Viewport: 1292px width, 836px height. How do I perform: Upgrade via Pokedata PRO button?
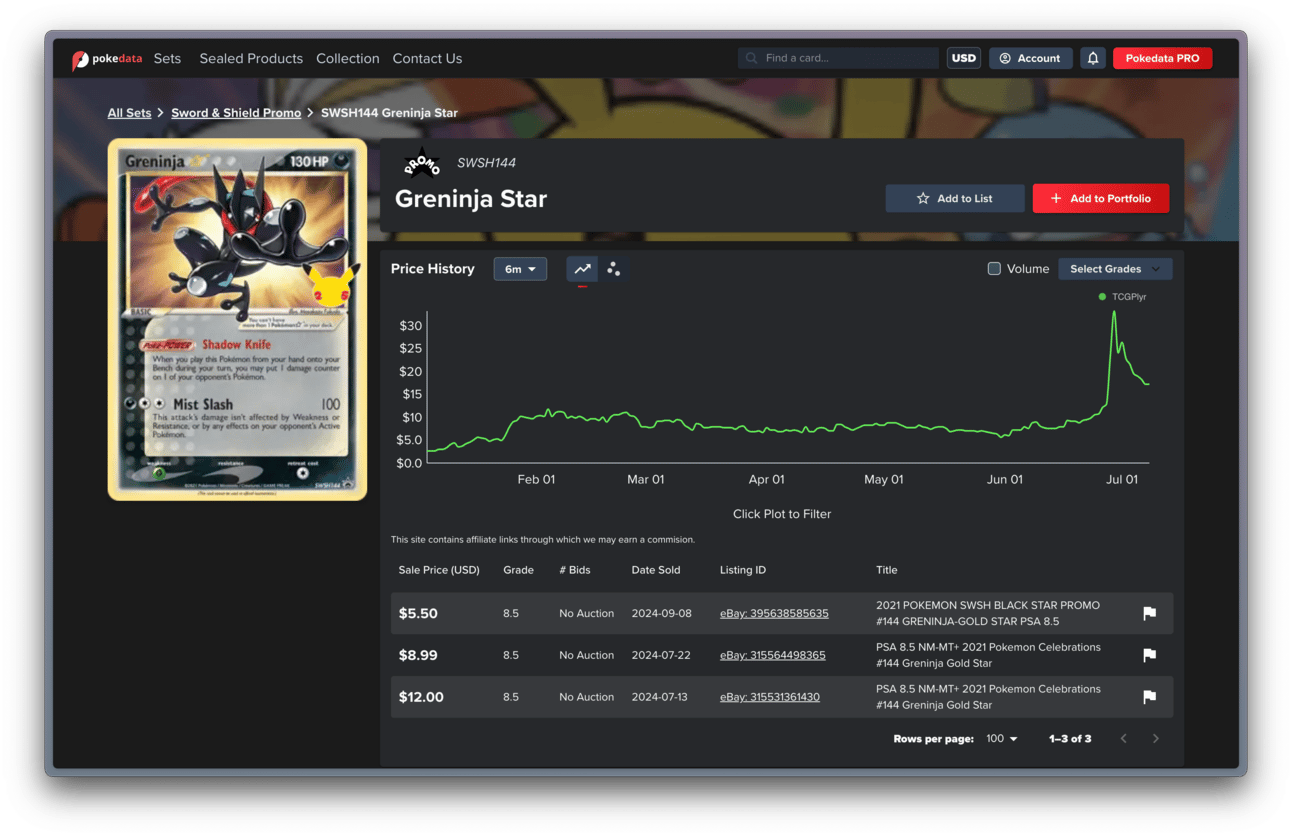[1162, 58]
